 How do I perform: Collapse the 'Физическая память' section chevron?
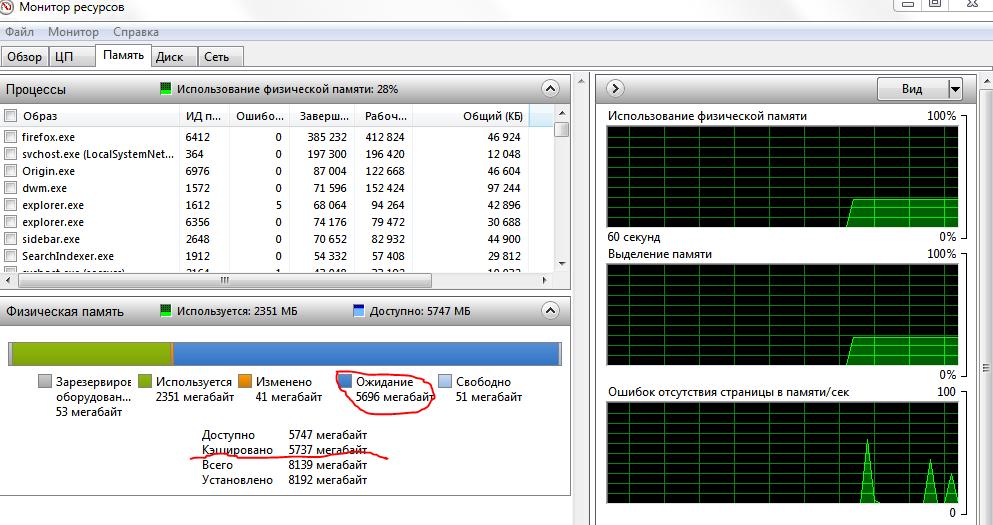coord(550,311)
